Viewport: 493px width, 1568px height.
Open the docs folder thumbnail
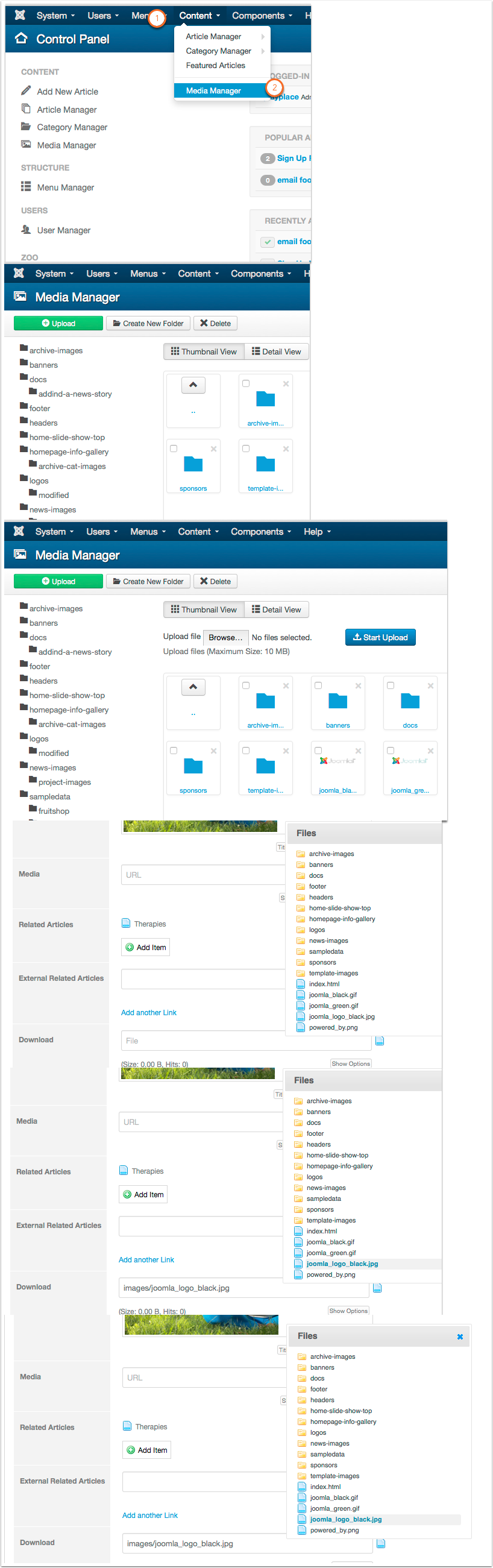pyautogui.click(x=410, y=702)
